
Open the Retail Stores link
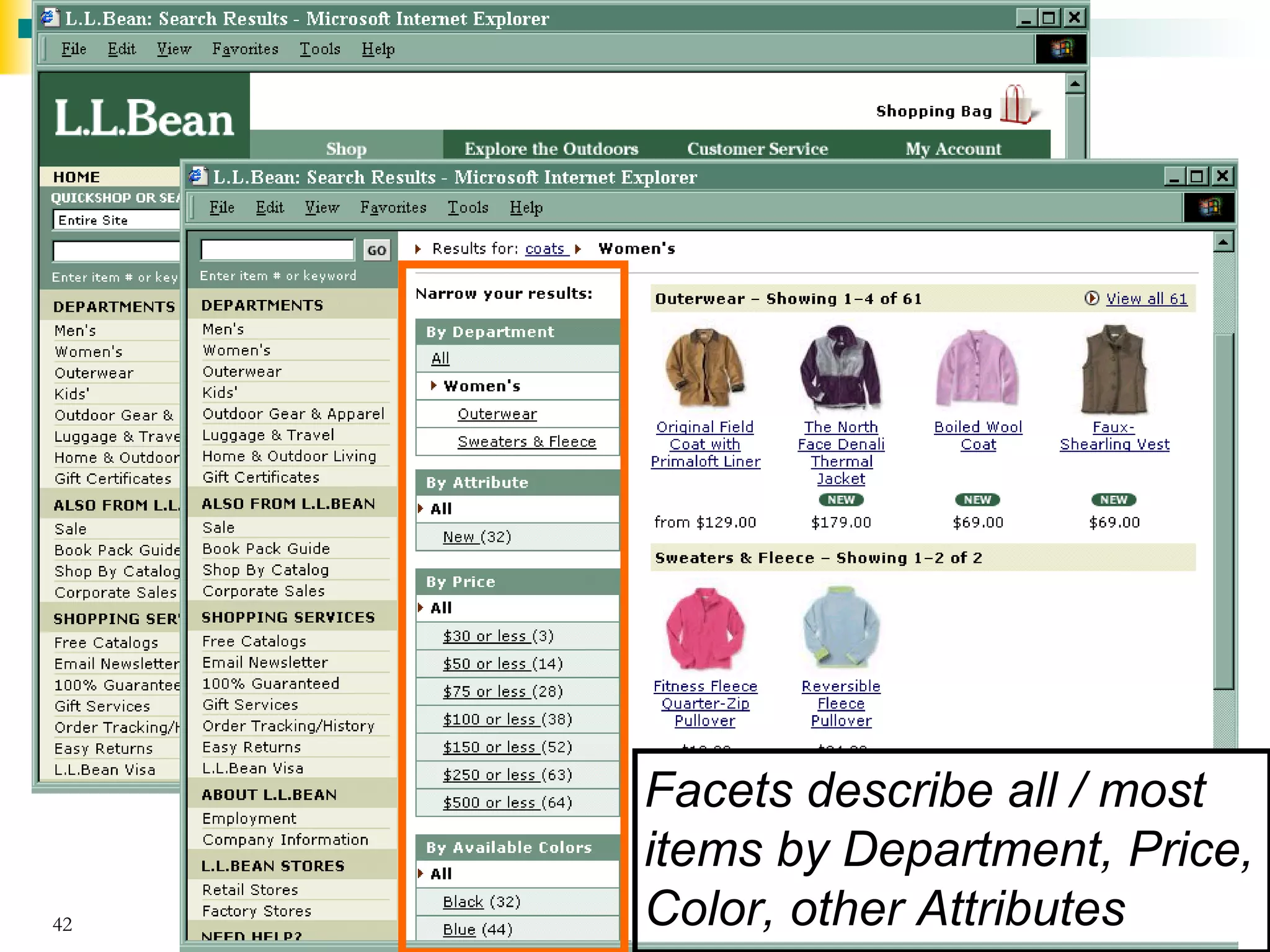pos(250,890)
